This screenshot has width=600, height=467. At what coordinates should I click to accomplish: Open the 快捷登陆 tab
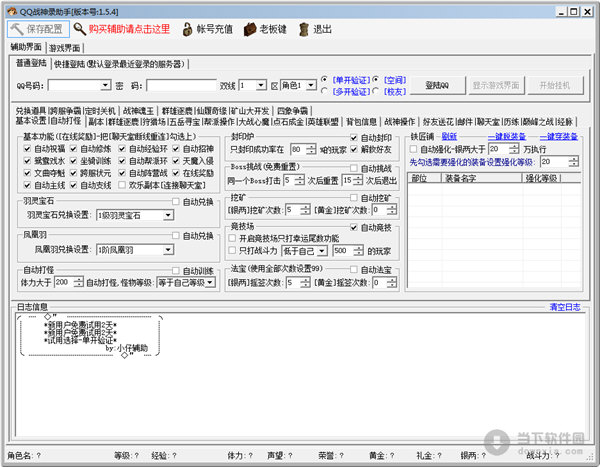point(119,64)
